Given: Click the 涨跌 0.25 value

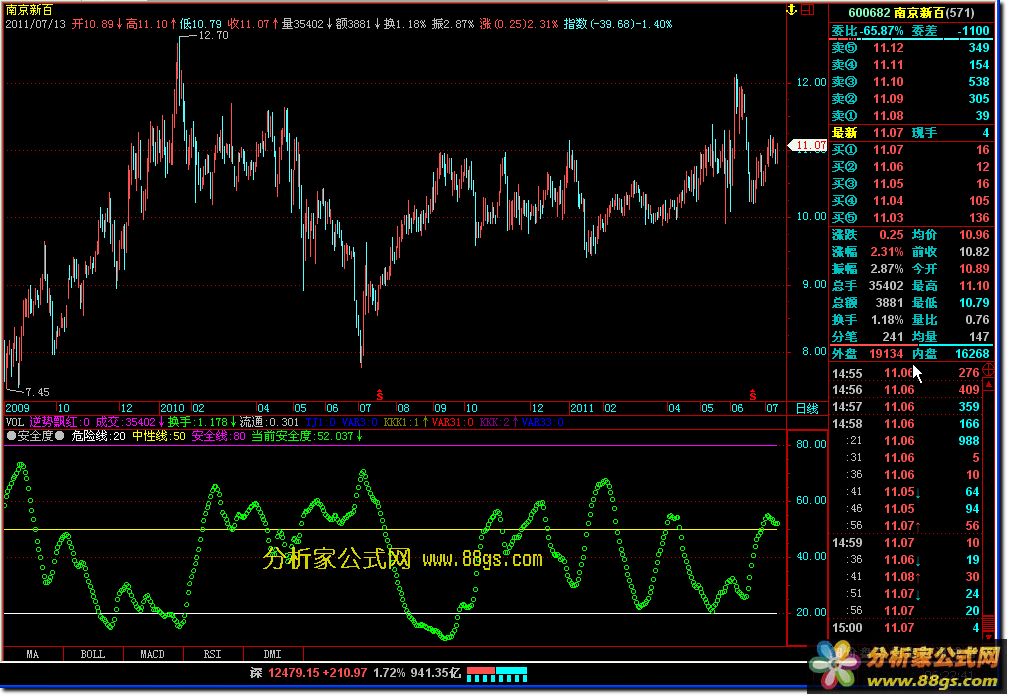Looking at the screenshot, I should click(x=891, y=235).
